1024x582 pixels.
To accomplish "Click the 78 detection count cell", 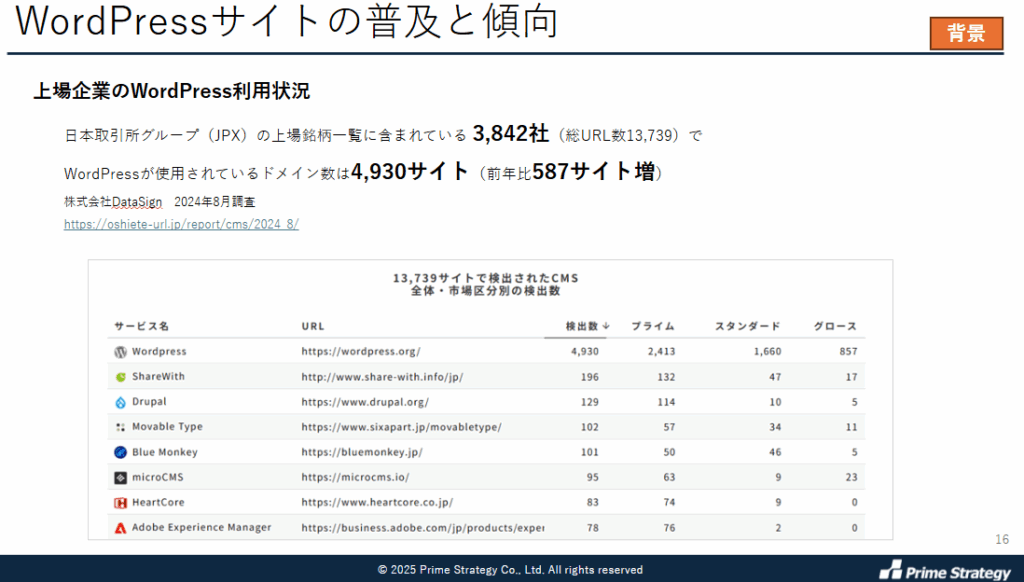I will 592,528.
